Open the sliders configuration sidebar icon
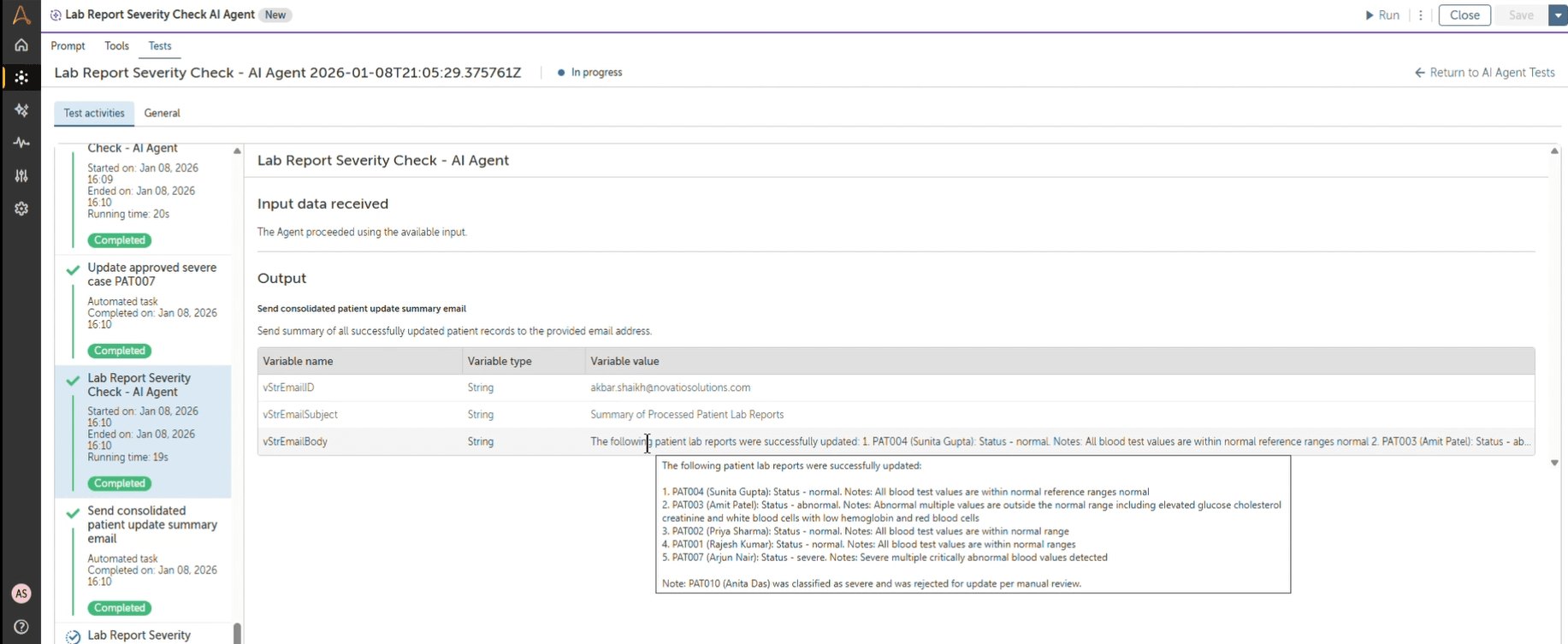The width and height of the screenshot is (1568, 644). tap(21, 176)
